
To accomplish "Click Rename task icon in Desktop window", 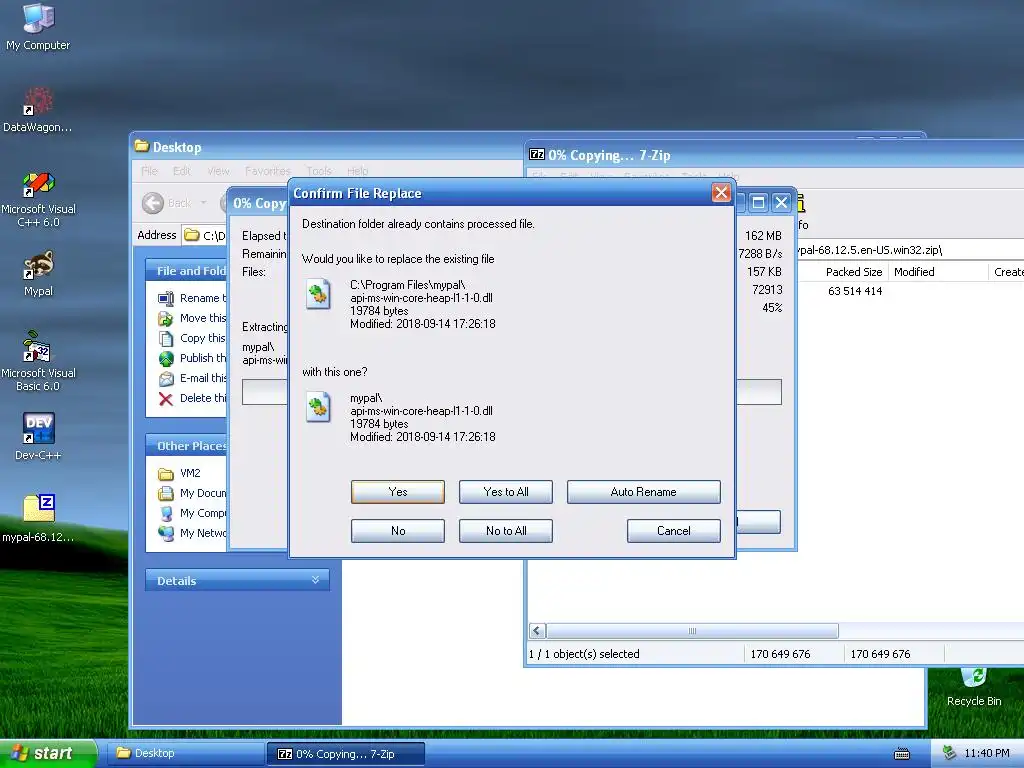I will click(166, 298).
